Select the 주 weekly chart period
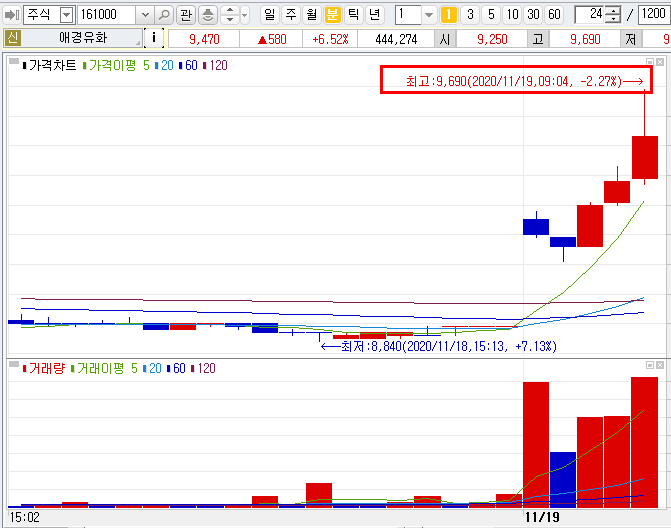Image resolution: width=671 pixels, height=528 pixels. point(291,15)
